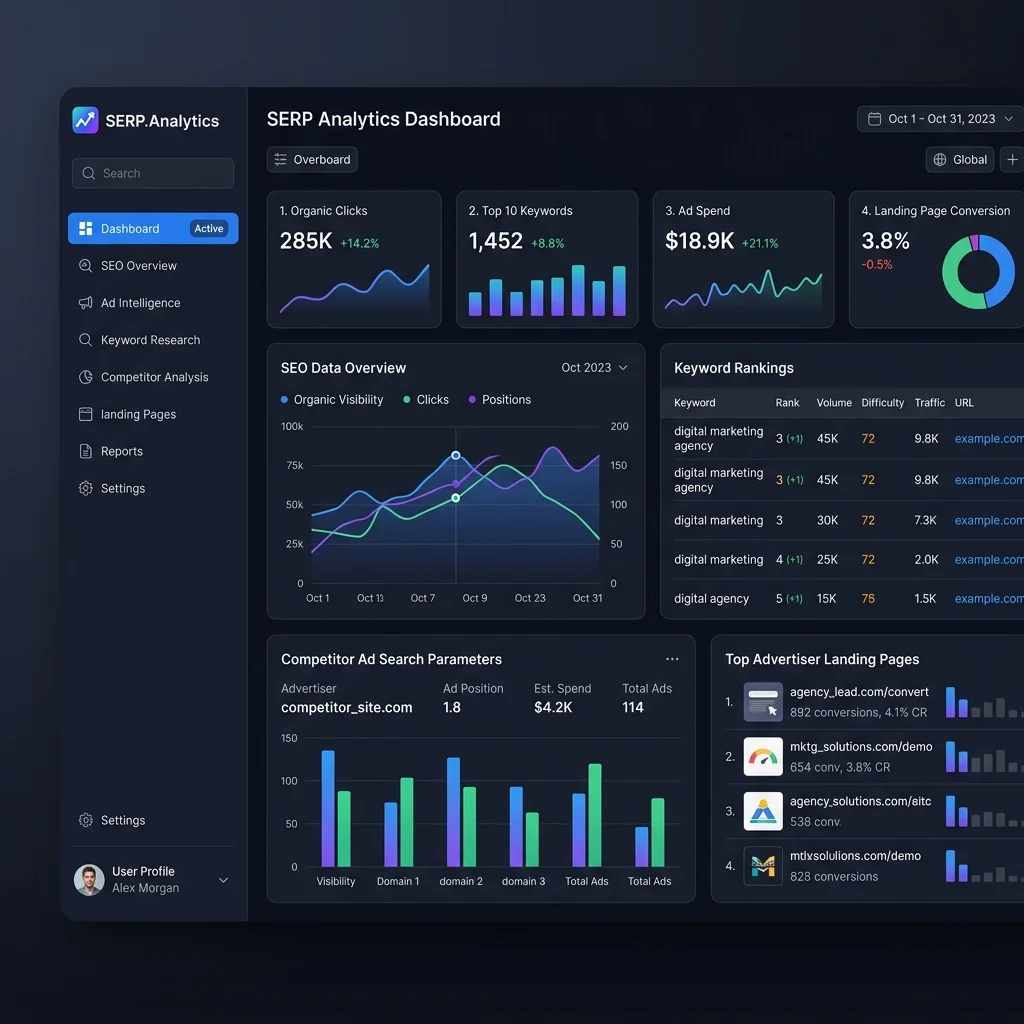Screen dimensions: 1024x1024
Task: Click the upper Settings gear icon
Action: [x=86, y=488]
